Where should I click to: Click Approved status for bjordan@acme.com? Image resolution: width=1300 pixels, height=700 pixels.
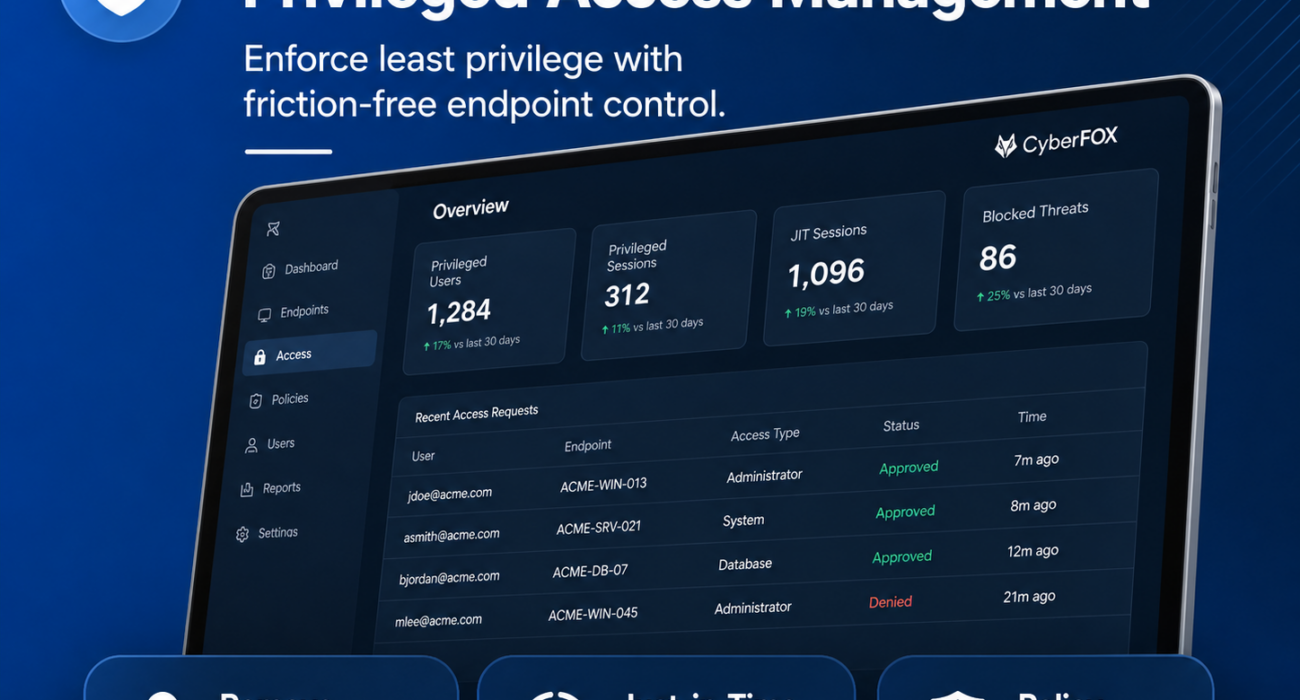click(x=902, y=557)
